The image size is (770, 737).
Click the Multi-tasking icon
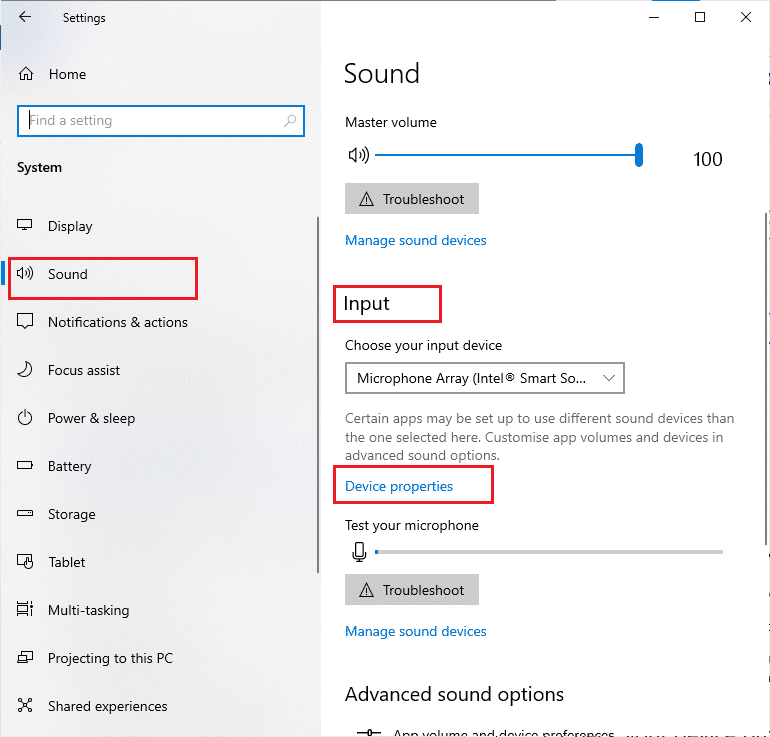coord(25,609)
